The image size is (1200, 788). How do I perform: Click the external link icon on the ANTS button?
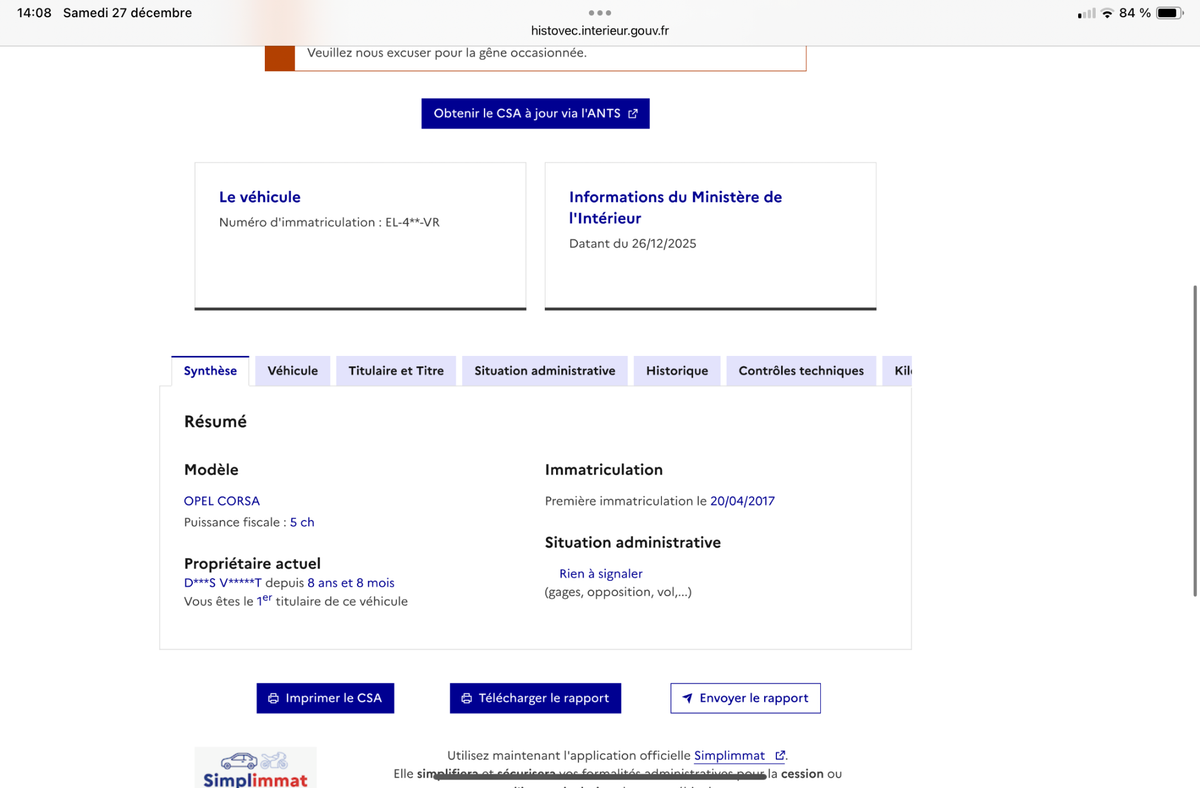pyautogui.click(x=632, y=113)
